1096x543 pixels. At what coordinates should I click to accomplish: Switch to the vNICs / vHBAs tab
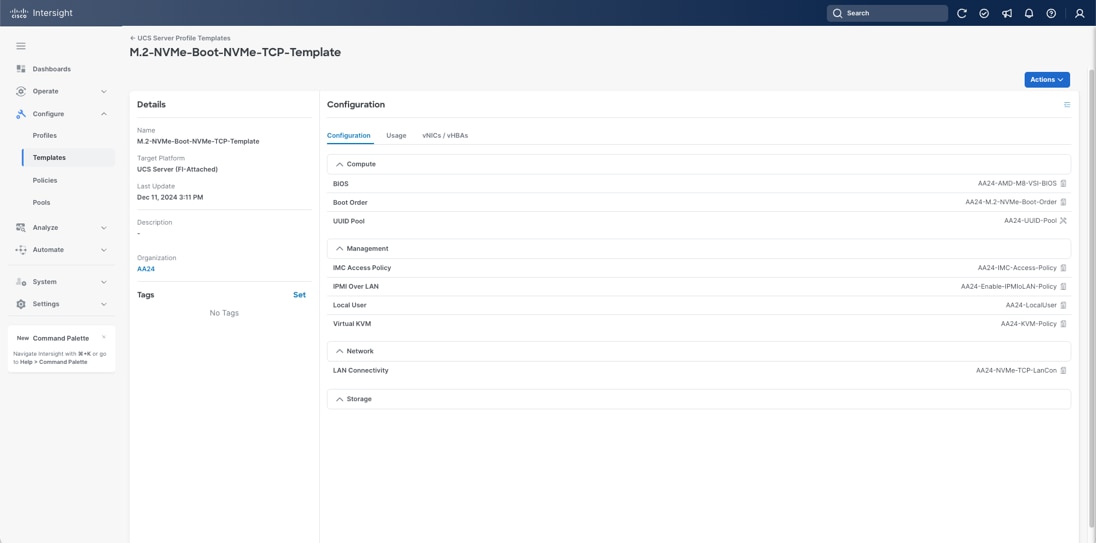(x=445, y=136)
